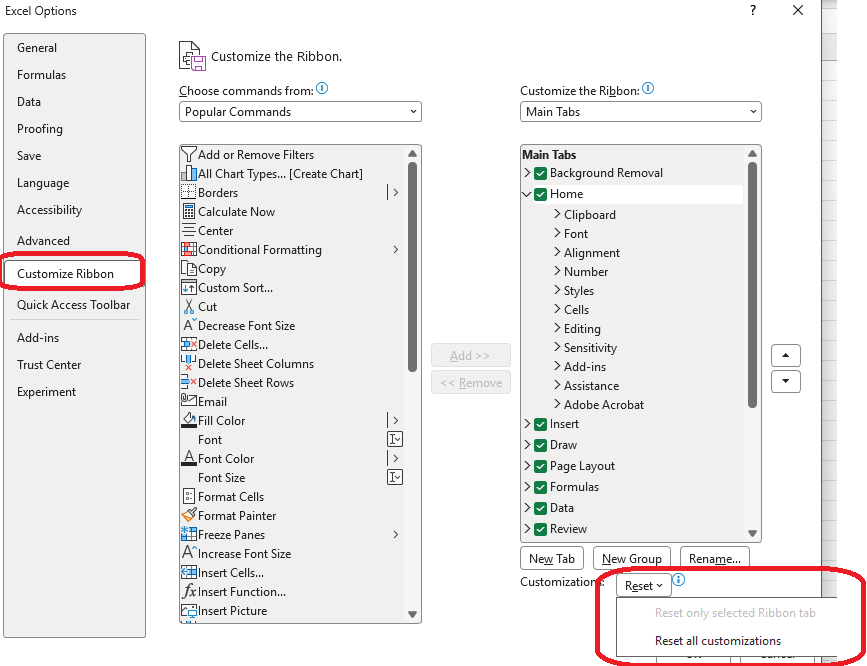
Task: Toggle the Formulas tab checkbox
Action: coord(540,487)
